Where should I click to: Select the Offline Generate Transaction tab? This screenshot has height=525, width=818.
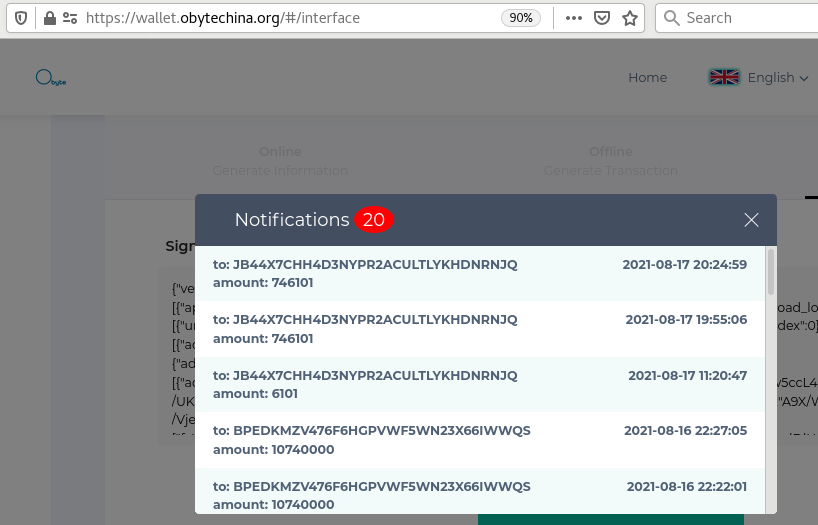pos(610,161)
